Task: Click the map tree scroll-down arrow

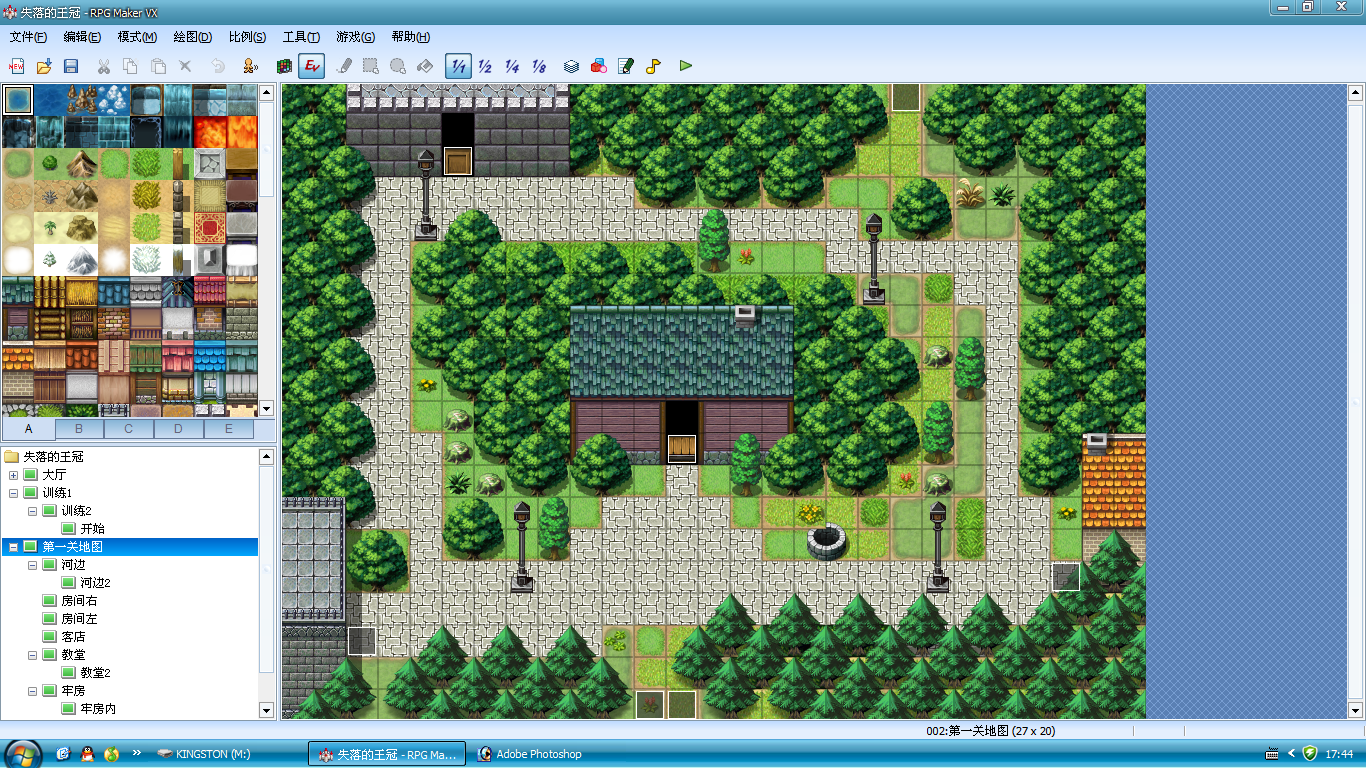Action: tap(266, 710)
